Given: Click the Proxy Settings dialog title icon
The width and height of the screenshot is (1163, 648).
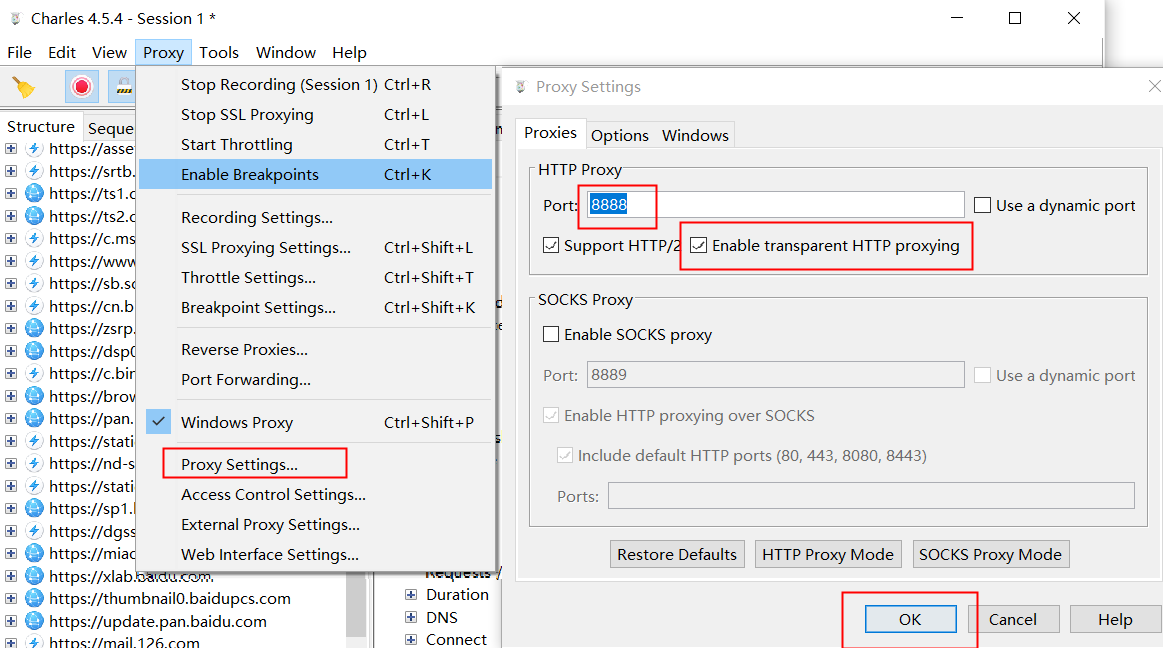Looking at the screenshot, I should click(x=521, y=87).
